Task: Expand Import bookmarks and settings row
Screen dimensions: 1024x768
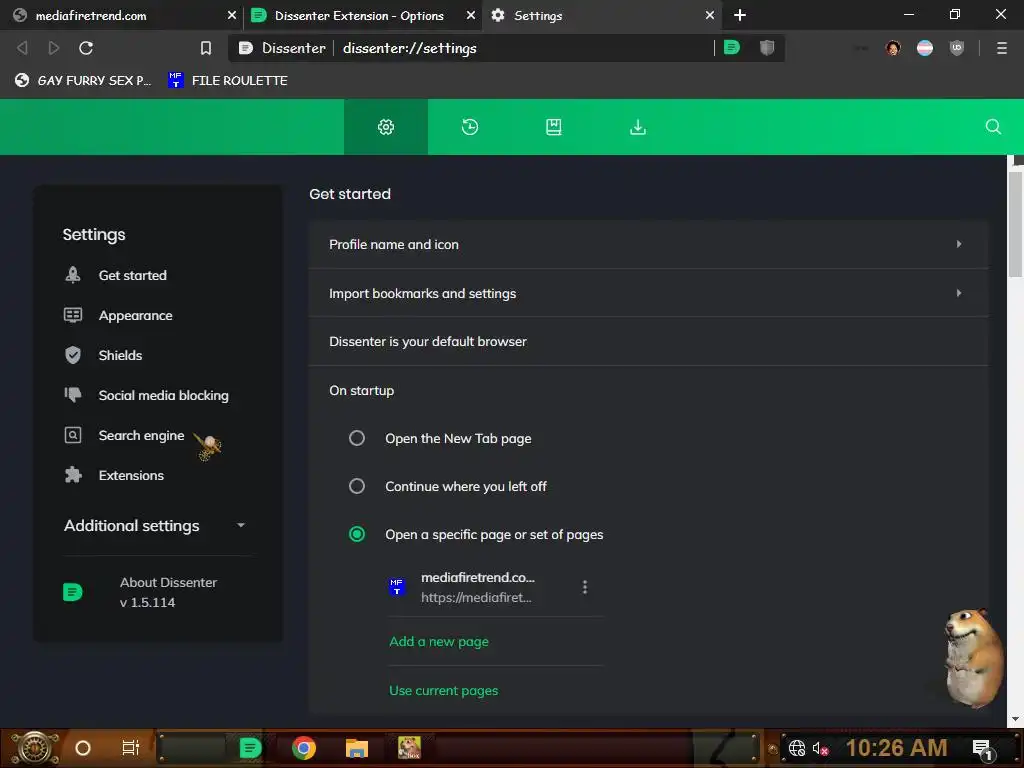Action: coord(648,293)
